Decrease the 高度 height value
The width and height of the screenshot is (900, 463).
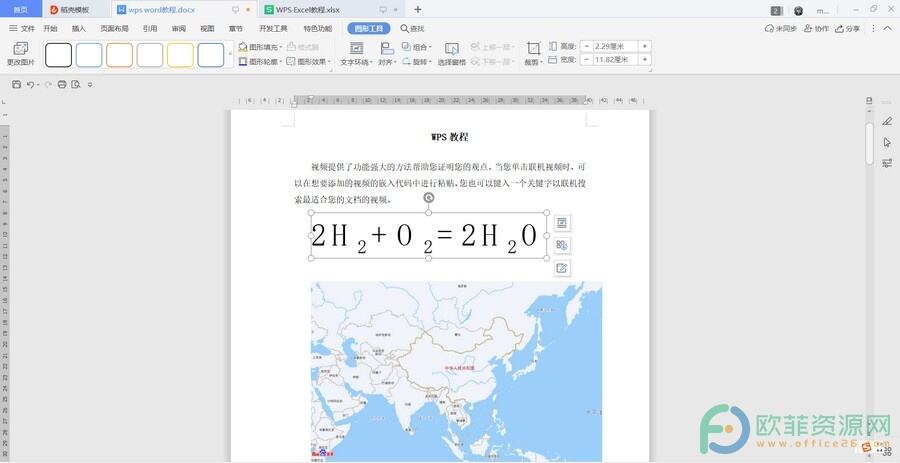point(587,46)
